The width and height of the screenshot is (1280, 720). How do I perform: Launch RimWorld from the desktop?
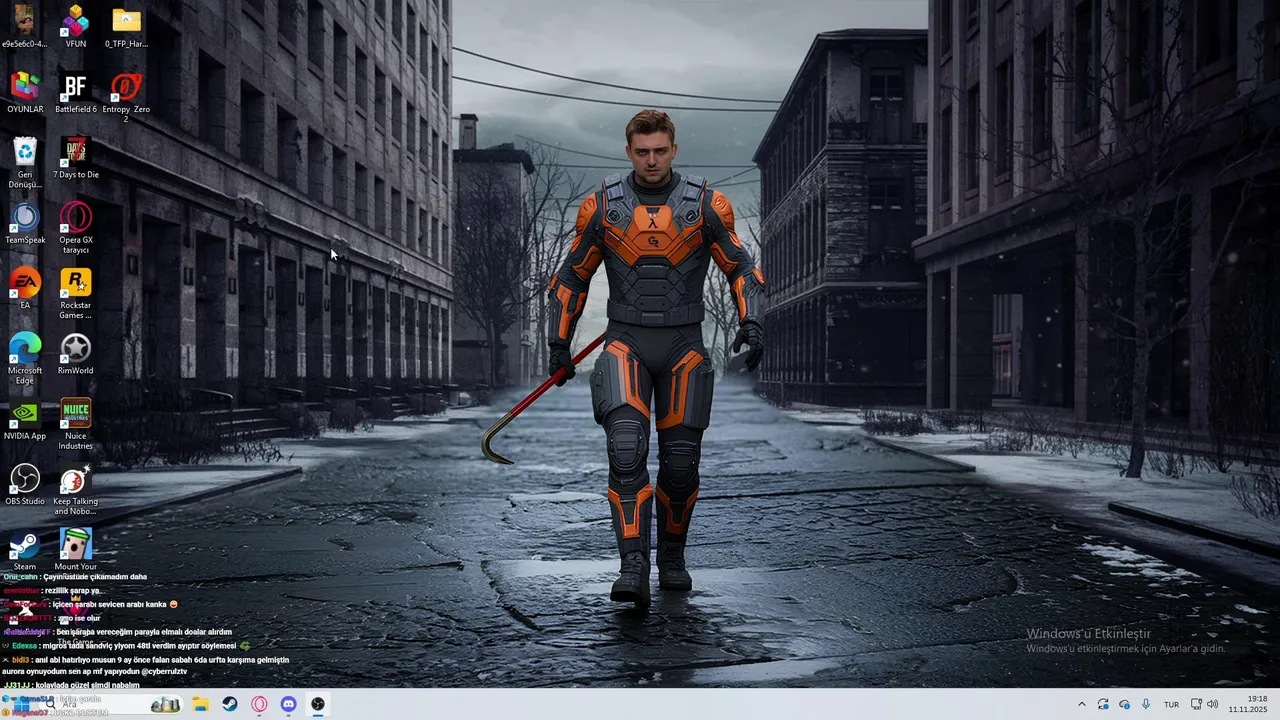coord(76,353)
